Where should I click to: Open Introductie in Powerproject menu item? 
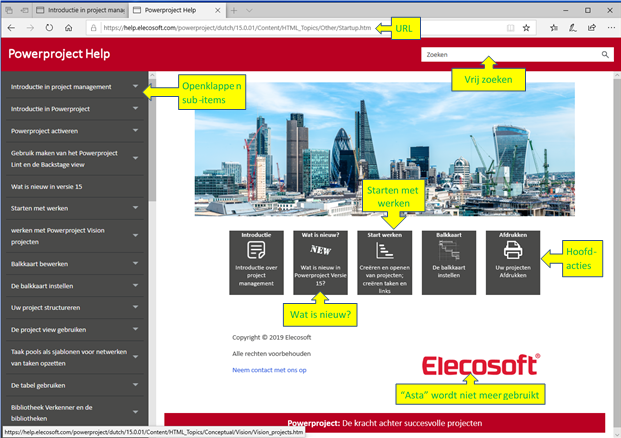tap(50, 109)
